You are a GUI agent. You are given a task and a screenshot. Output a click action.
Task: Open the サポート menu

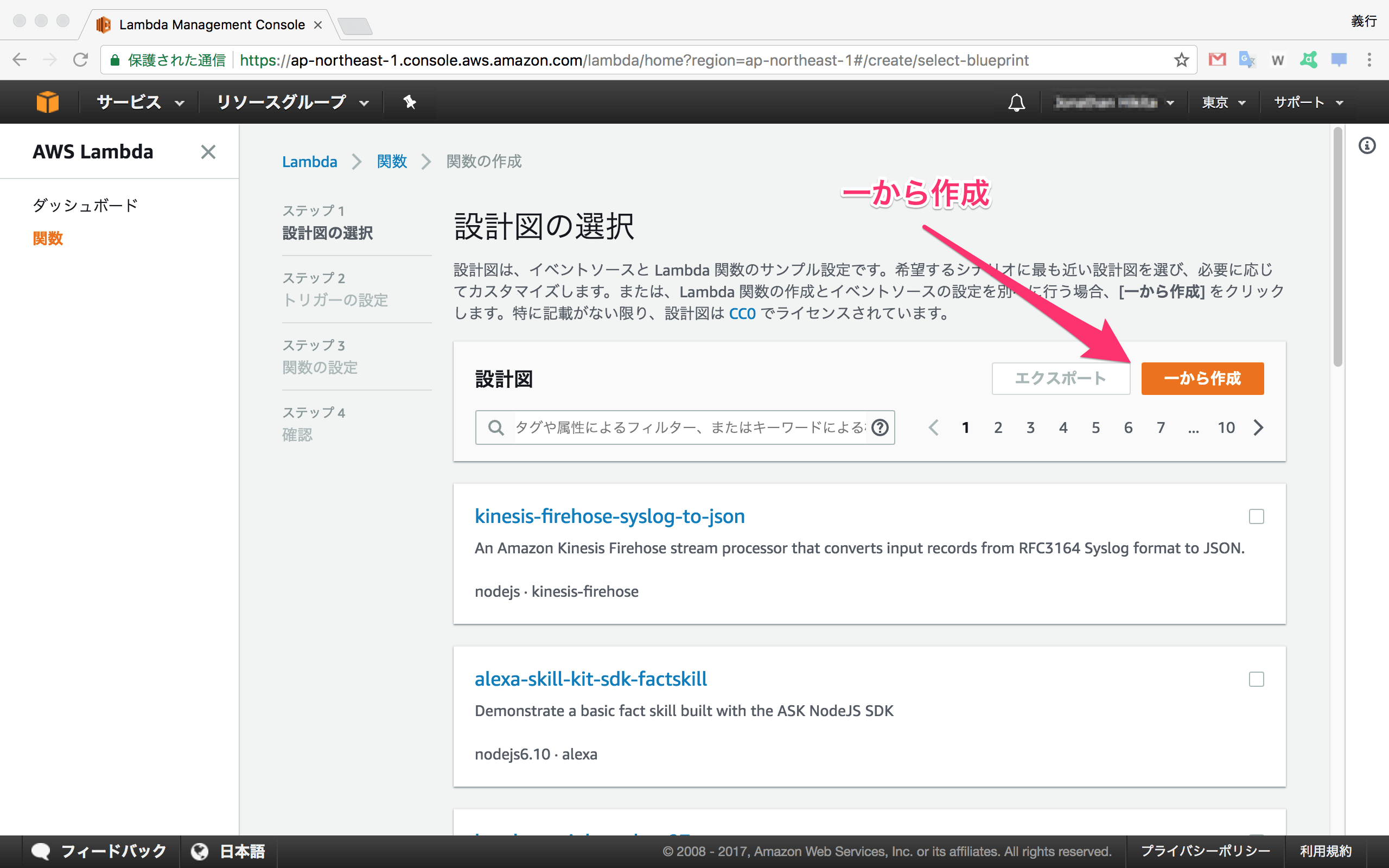[1308, 102]
